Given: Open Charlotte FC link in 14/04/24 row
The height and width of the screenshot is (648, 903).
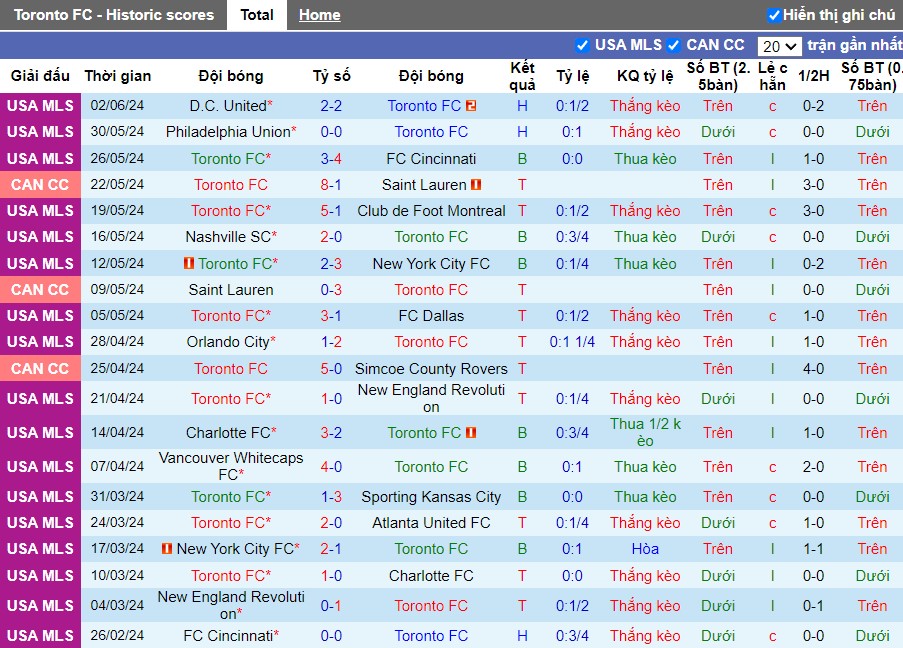Looking at the screenshot, I should click(228, 433).
